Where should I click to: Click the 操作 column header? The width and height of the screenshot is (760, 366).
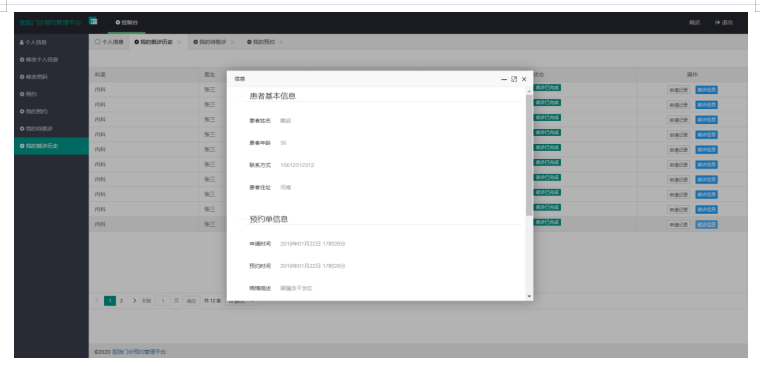click(x=692, y=75)
